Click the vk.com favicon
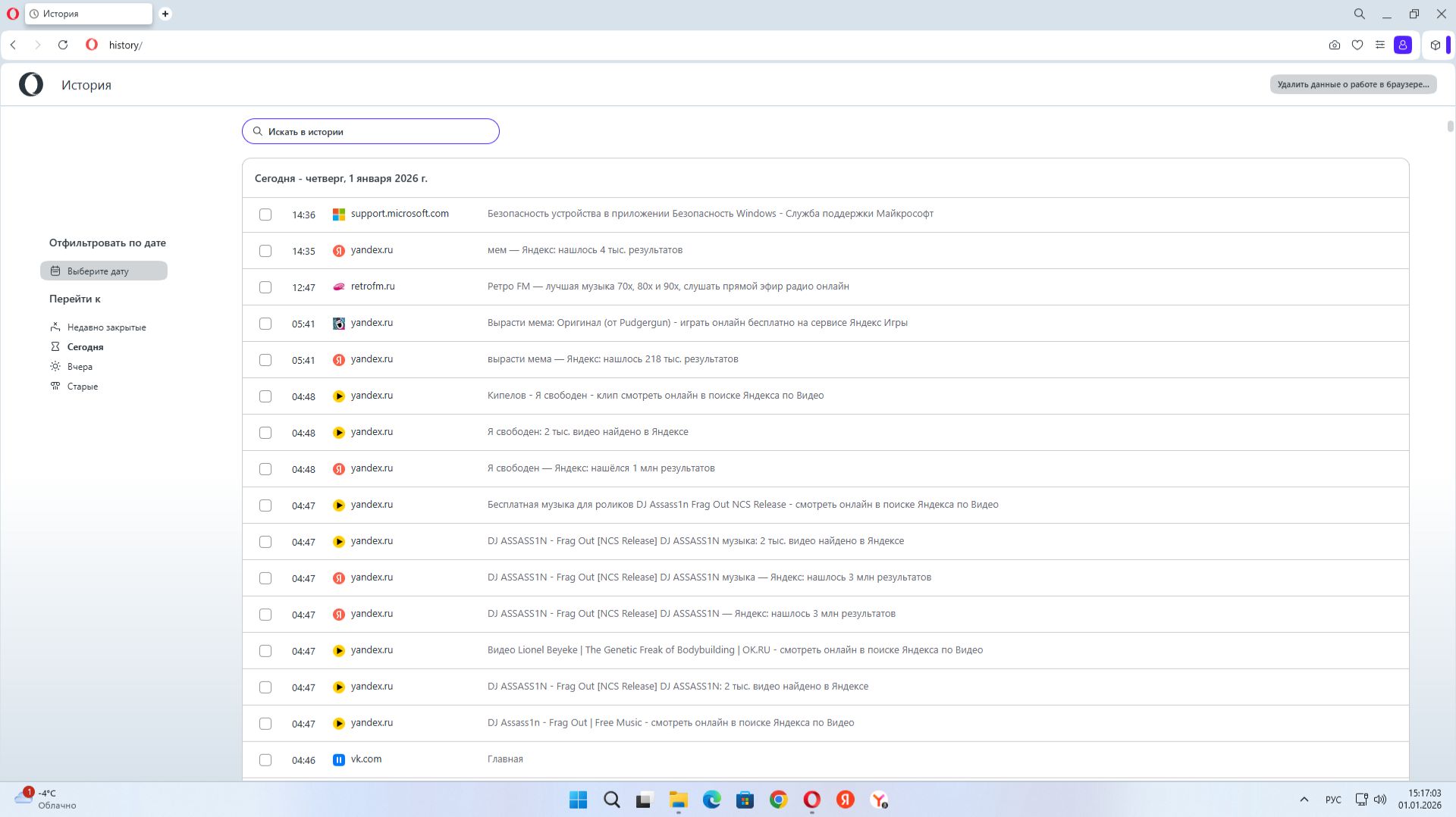 [x=339, y=760]
